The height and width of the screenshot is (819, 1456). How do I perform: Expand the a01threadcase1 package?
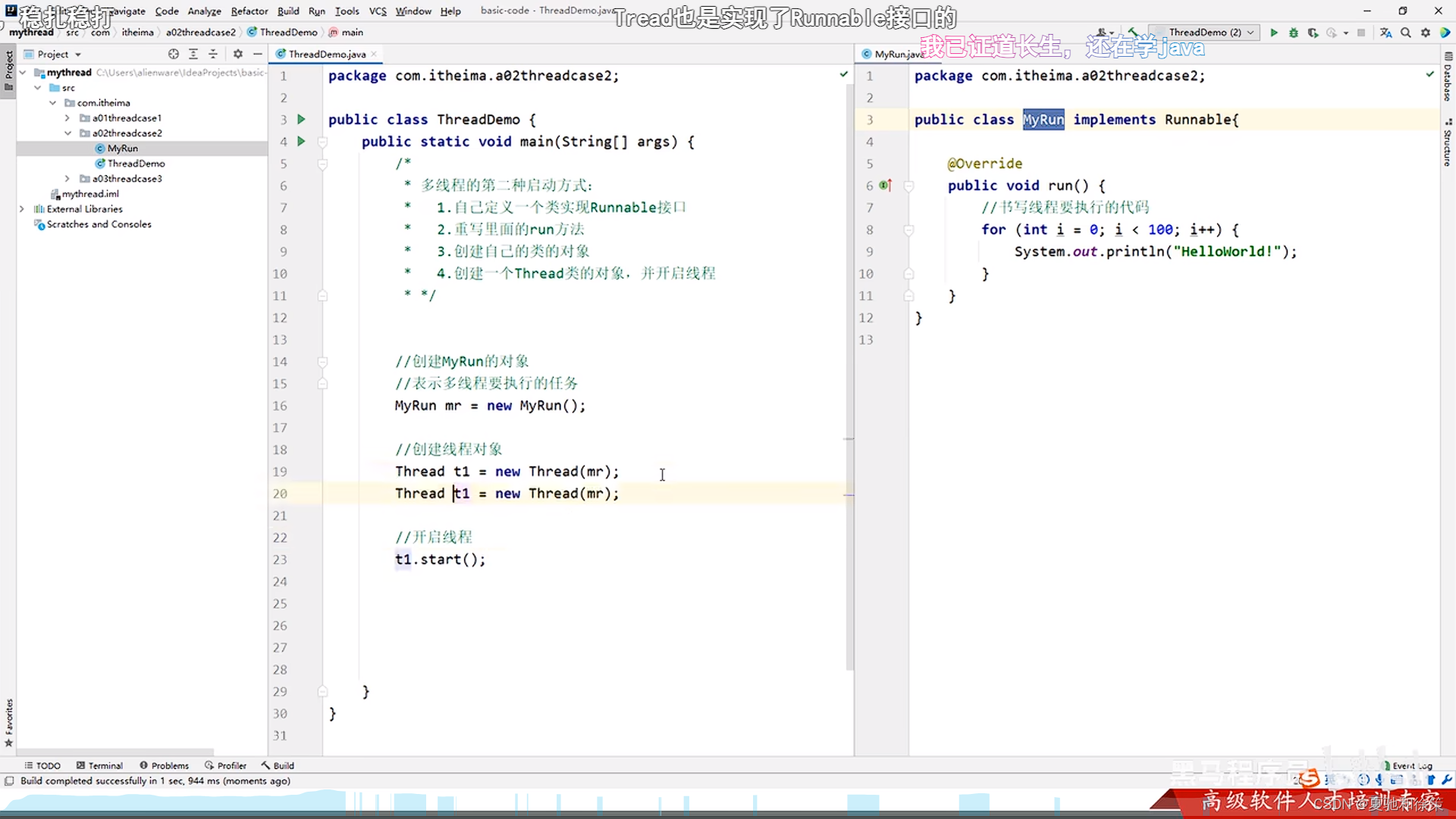point(67,118)
